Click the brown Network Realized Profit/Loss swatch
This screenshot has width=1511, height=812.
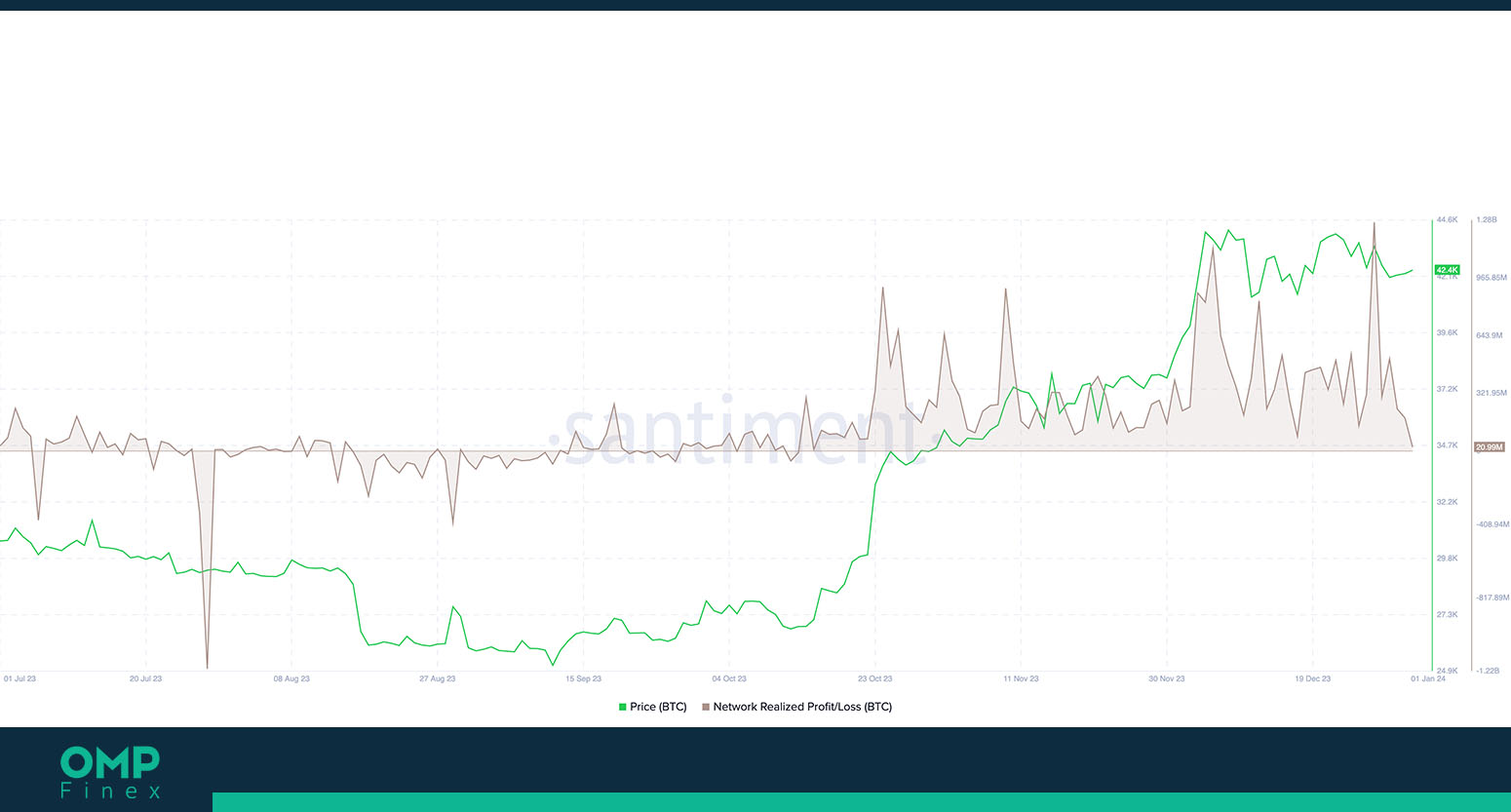(706, 707)
